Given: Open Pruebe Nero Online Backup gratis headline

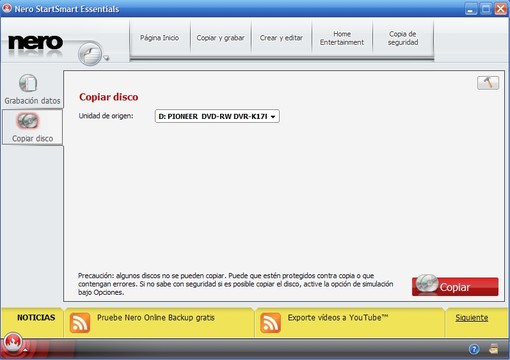Looking at the screenshot, I should 156,318.
